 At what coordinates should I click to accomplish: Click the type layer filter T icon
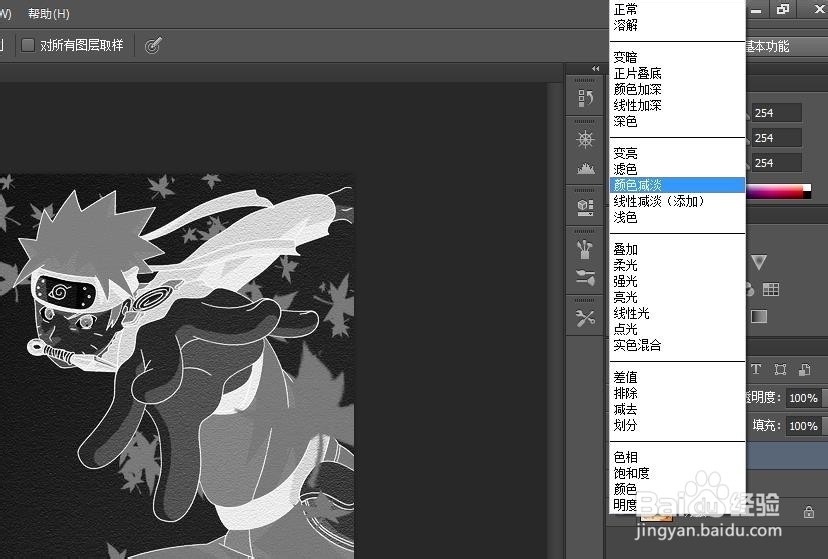pyautogui.click(x=756, y=369)
